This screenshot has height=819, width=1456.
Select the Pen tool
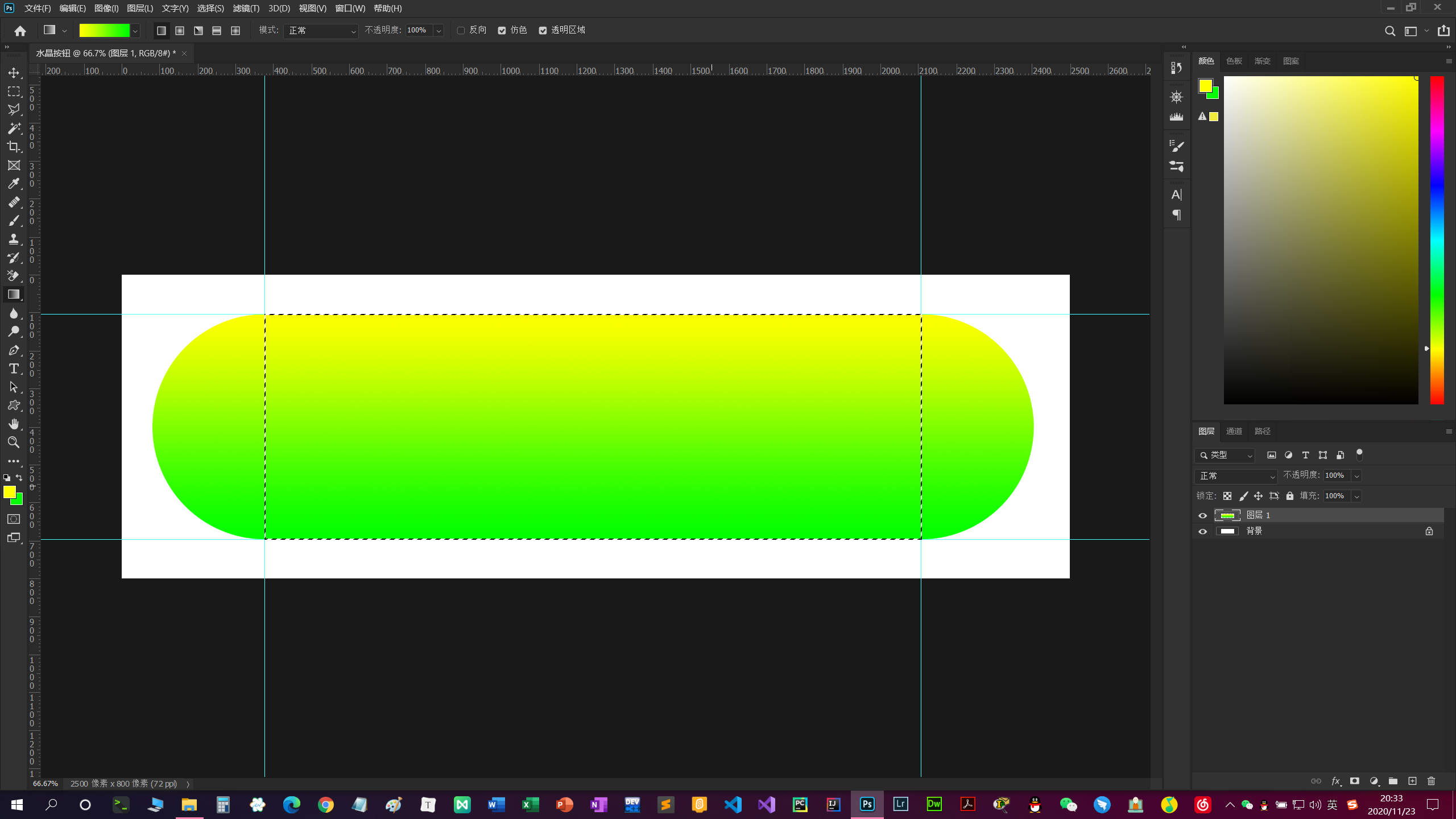(14, 350)
